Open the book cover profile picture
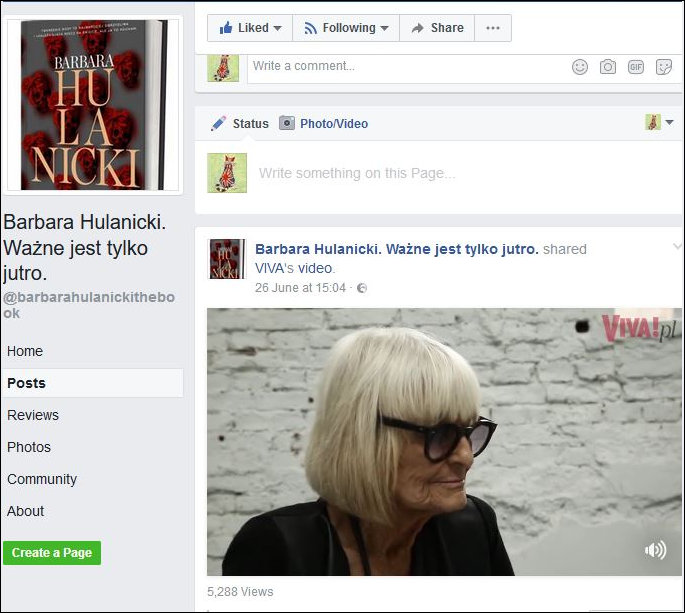The image size is (685, 613). [93, 105]
